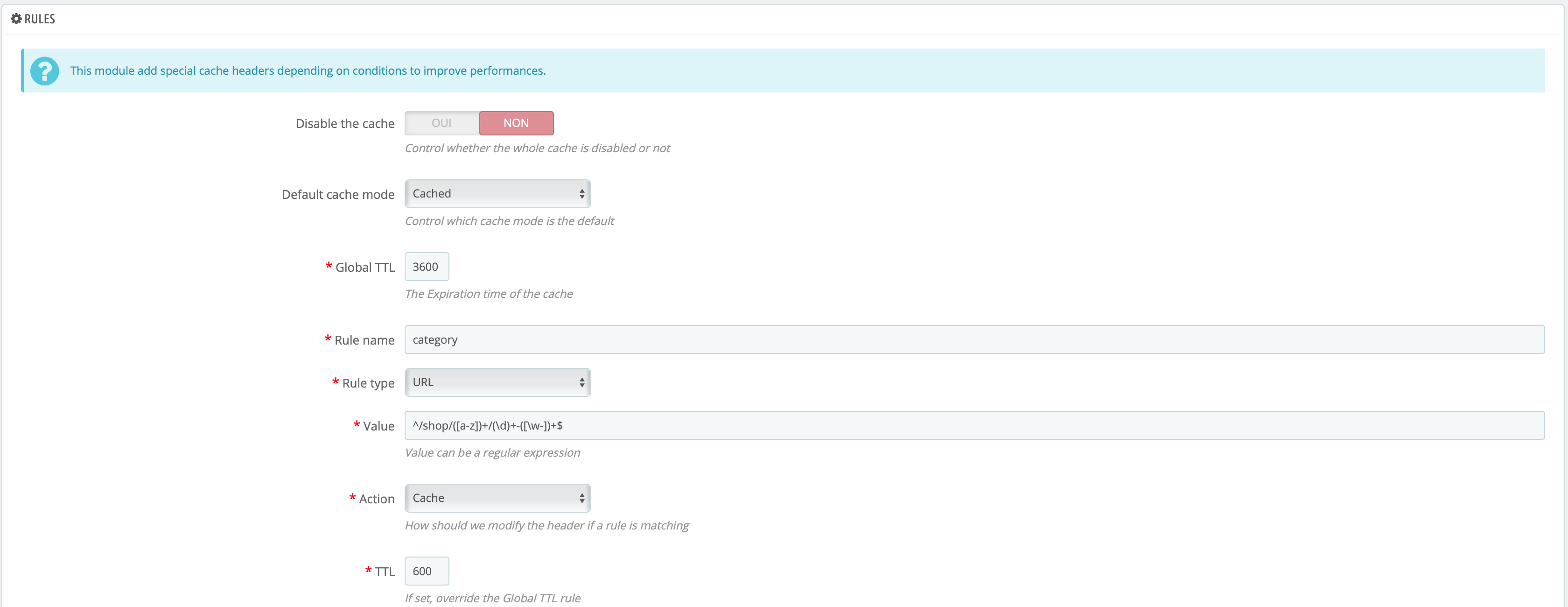Open the Action dropdown
The width and height of the screenshot is (1568, 607).
[x=497, y=498]
